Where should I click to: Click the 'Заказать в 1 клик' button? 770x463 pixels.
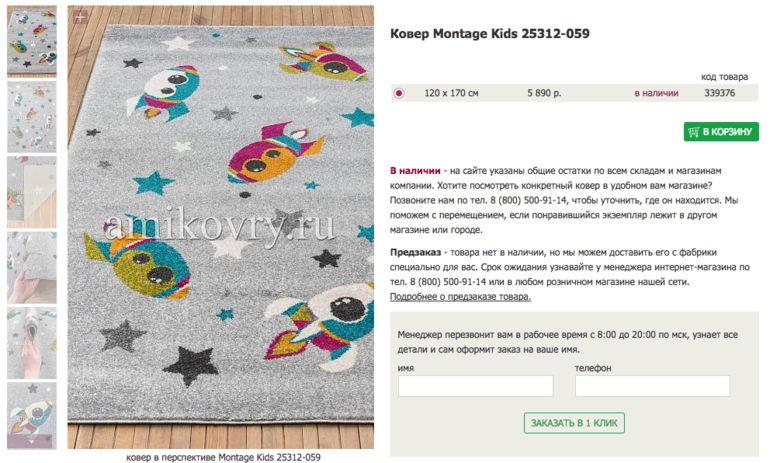tap(574, 423)
